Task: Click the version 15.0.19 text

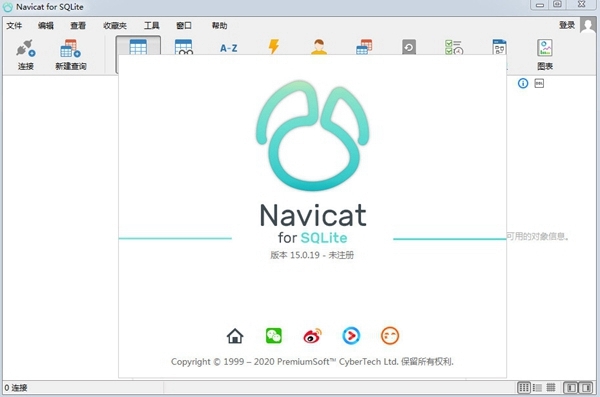Action: (x=312, y=255)
